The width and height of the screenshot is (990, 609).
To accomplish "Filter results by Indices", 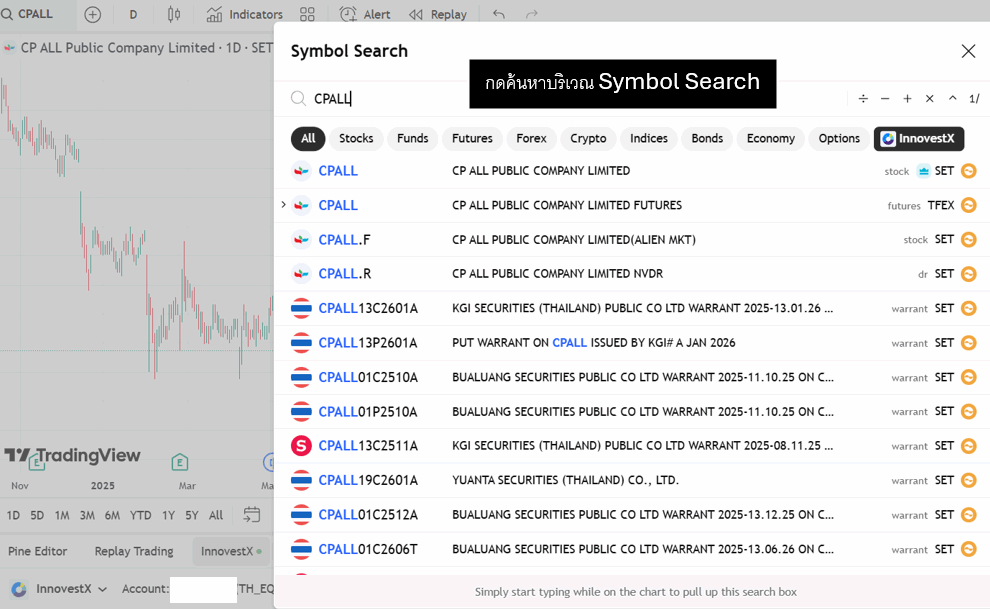I will (648, 138).
